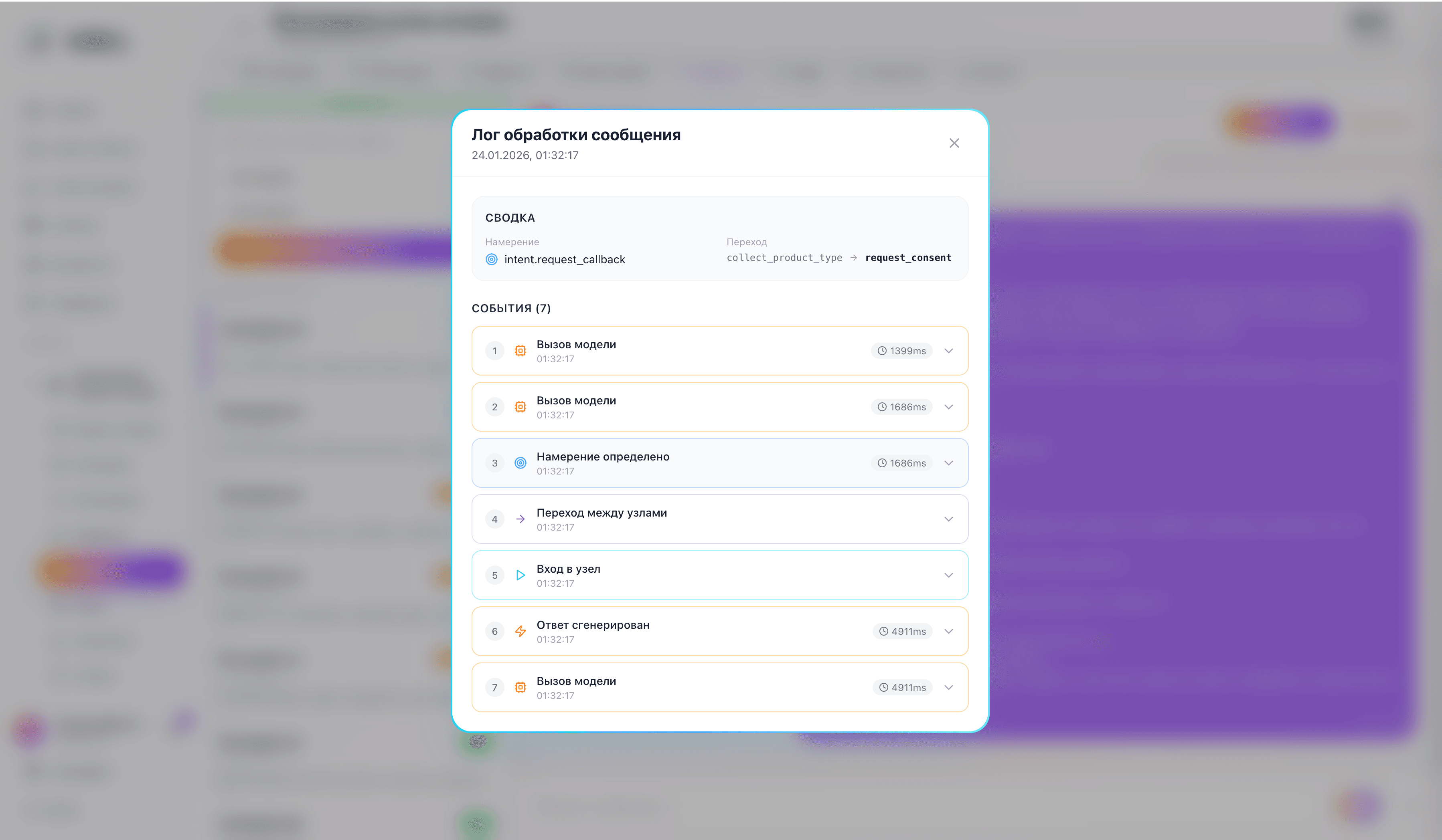Image resolution: width=1442 pixels, height=840 pixels.
Task: Click the lightning icon on "Ответ сгенерирован"
Action: pyautogui.click(x=520, y=631)
